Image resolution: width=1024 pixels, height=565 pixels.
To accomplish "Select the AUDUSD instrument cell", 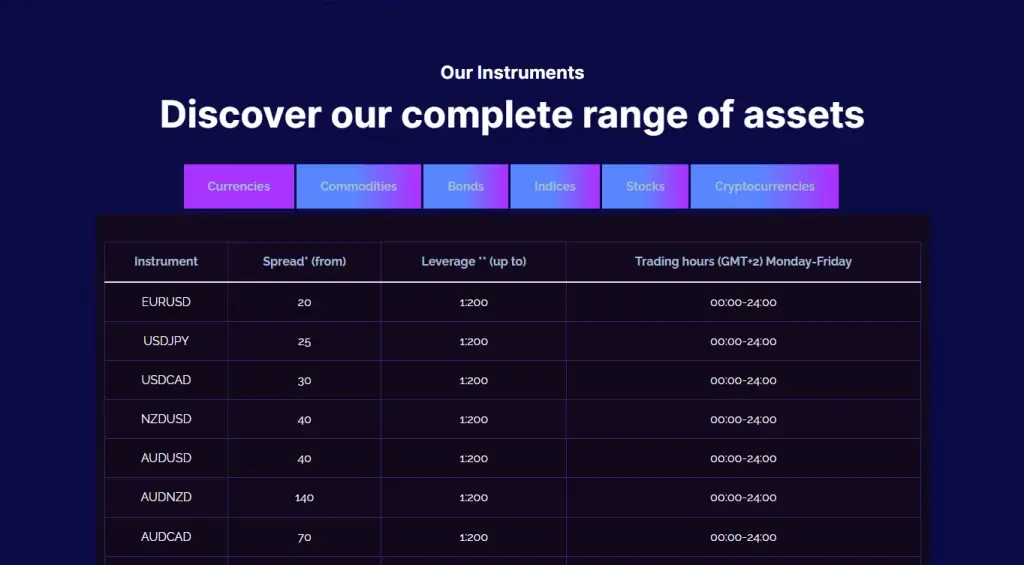I will click(x=166, y=459).
